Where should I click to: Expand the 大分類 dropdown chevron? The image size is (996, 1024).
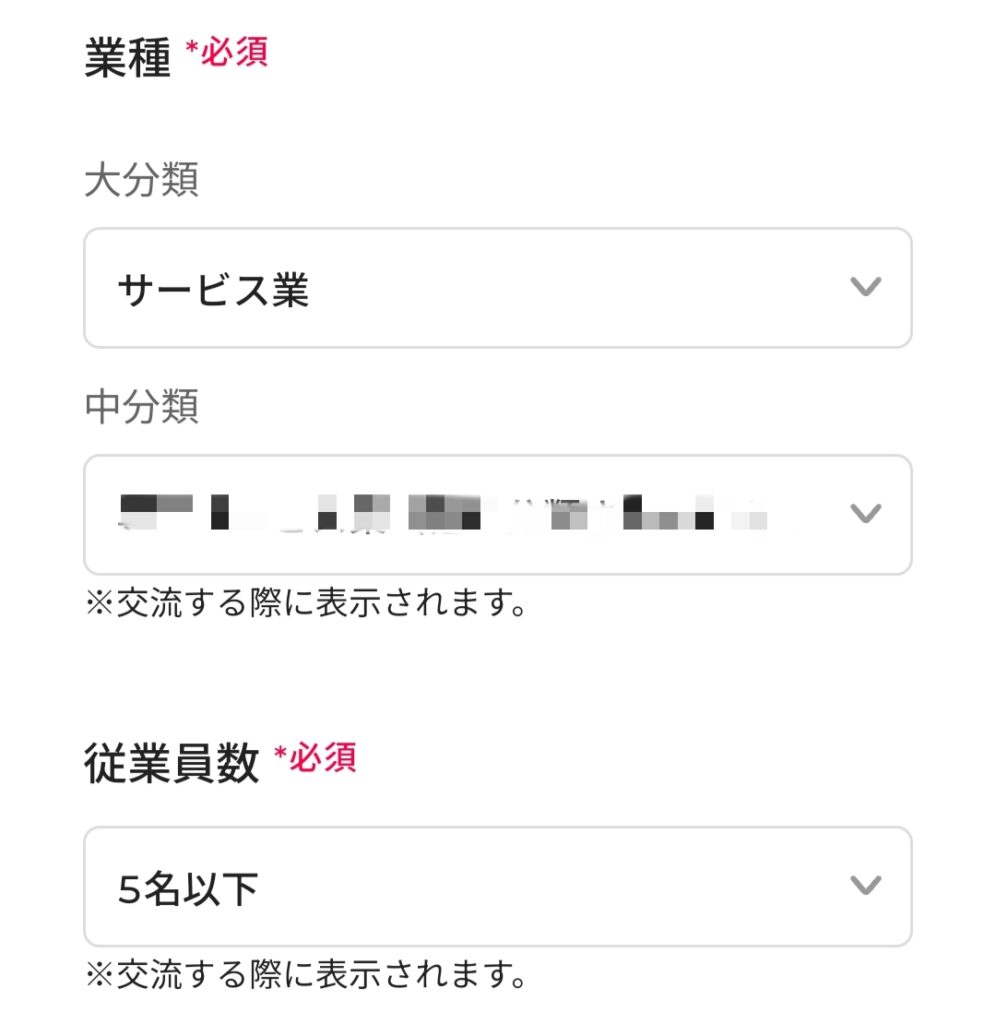[864, 288]
